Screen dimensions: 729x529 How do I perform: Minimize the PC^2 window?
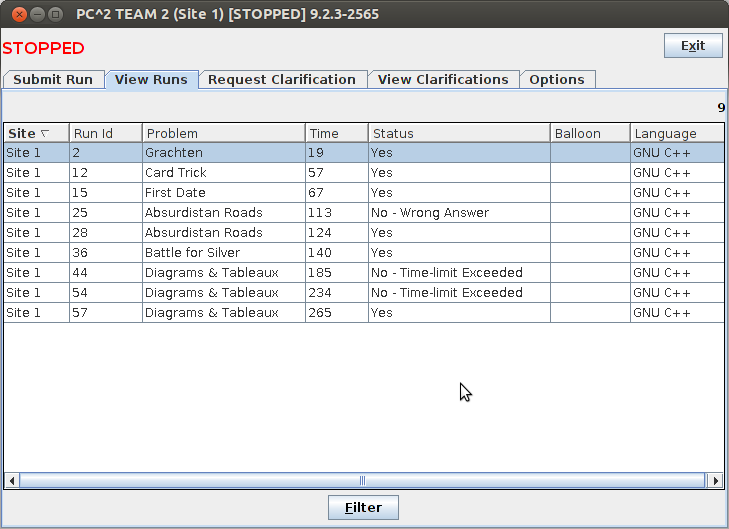(x=36, y=14)
